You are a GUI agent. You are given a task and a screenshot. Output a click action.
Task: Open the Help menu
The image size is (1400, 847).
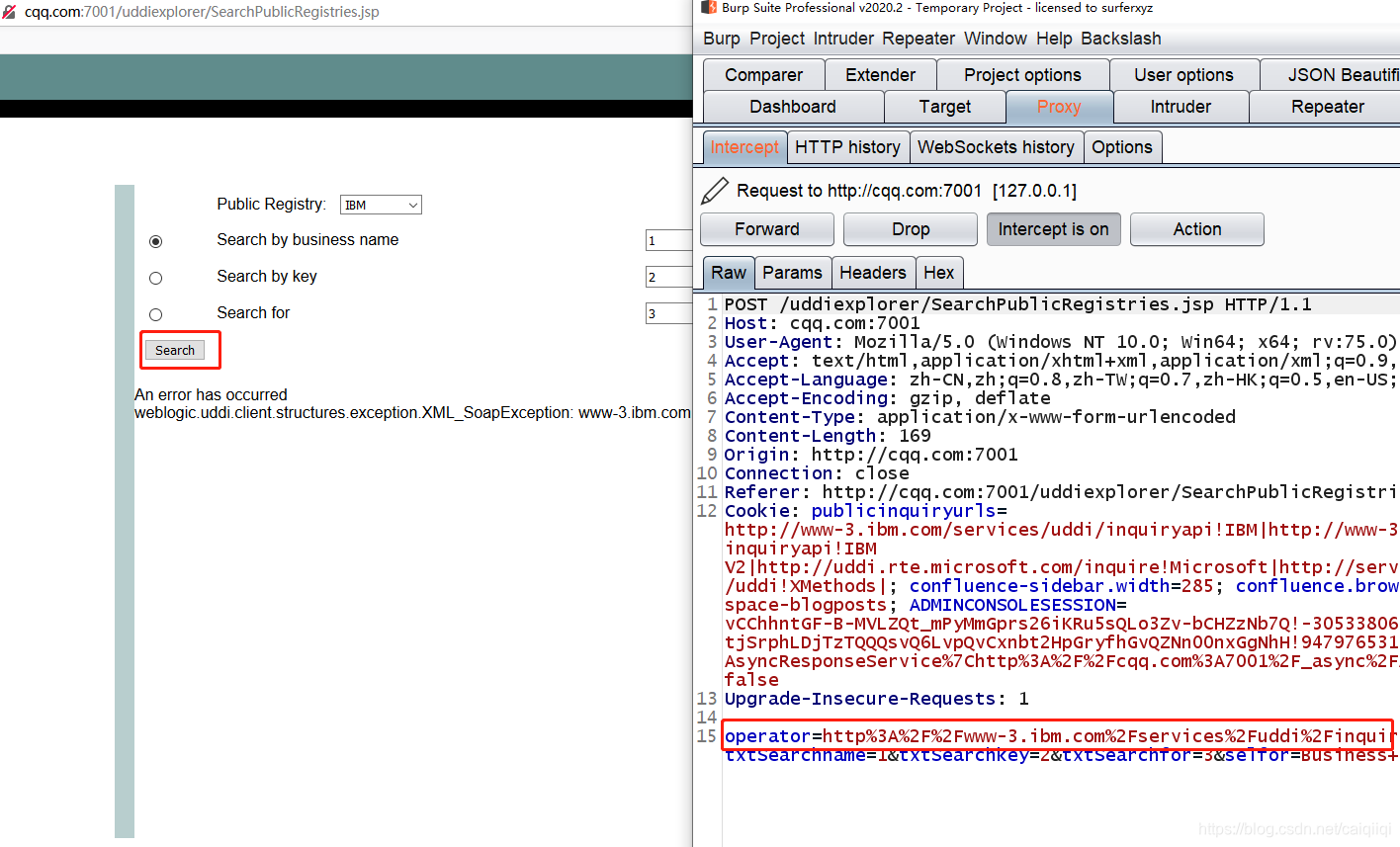click(x=1054, y=39)
